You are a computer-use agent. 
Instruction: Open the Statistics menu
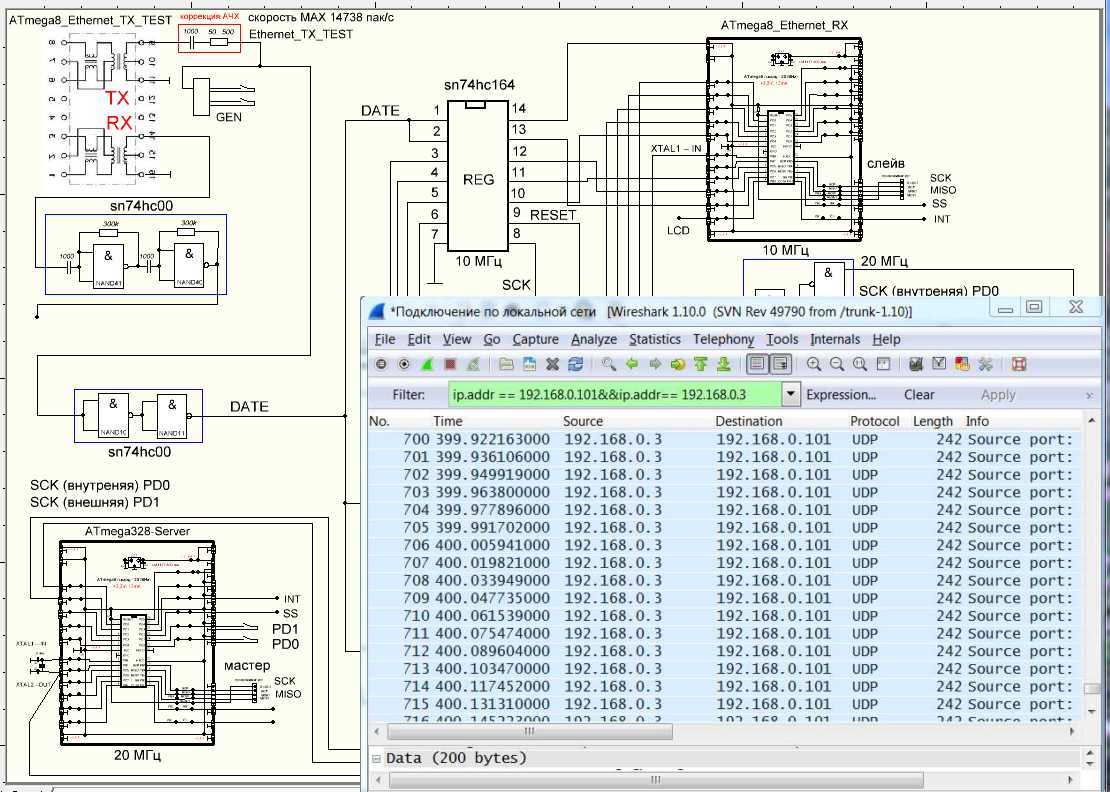[655, 339]
